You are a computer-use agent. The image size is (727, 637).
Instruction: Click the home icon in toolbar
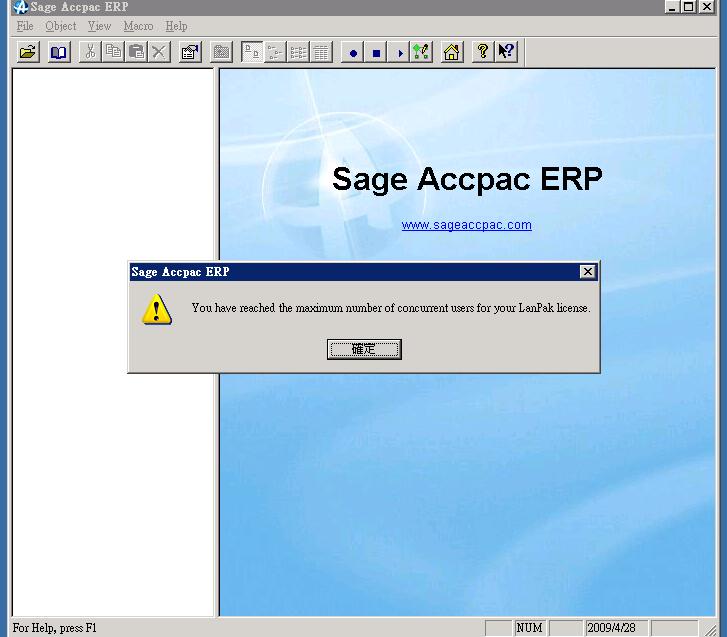(452, 52)
